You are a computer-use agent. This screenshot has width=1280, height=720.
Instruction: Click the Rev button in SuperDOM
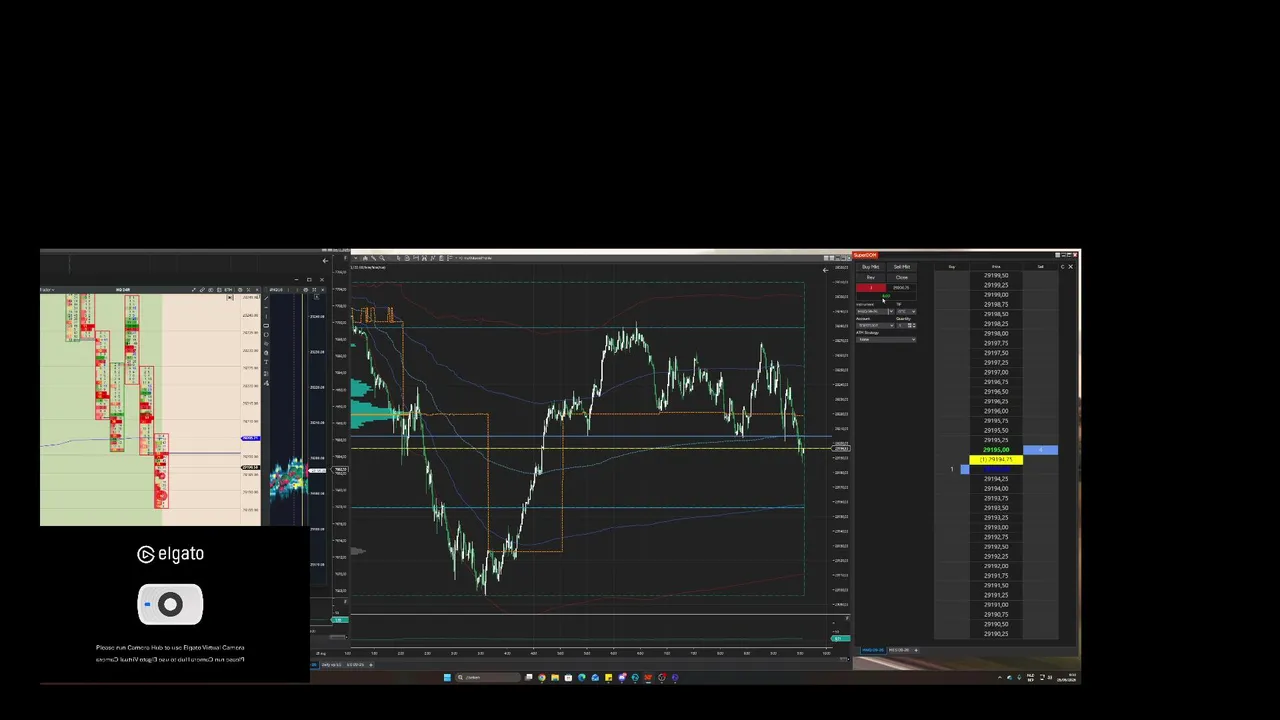click(871, 277)
